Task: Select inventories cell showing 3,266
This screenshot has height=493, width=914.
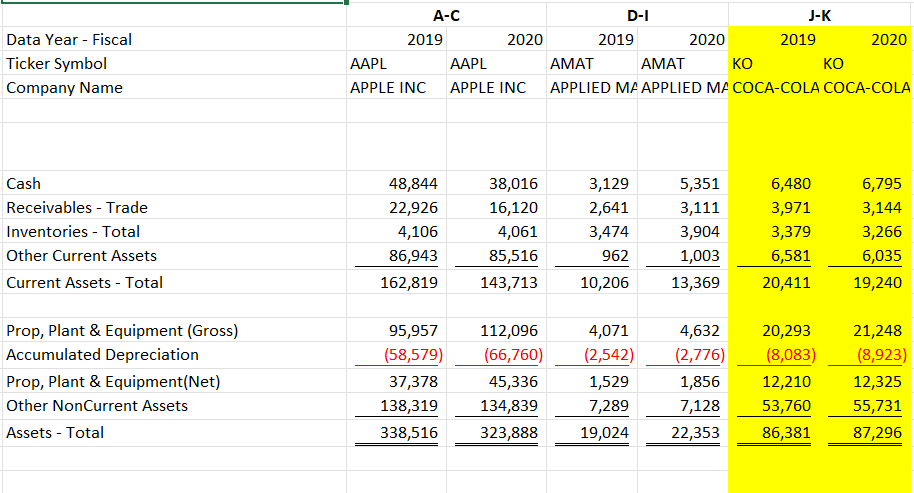Action: (866, 231)
